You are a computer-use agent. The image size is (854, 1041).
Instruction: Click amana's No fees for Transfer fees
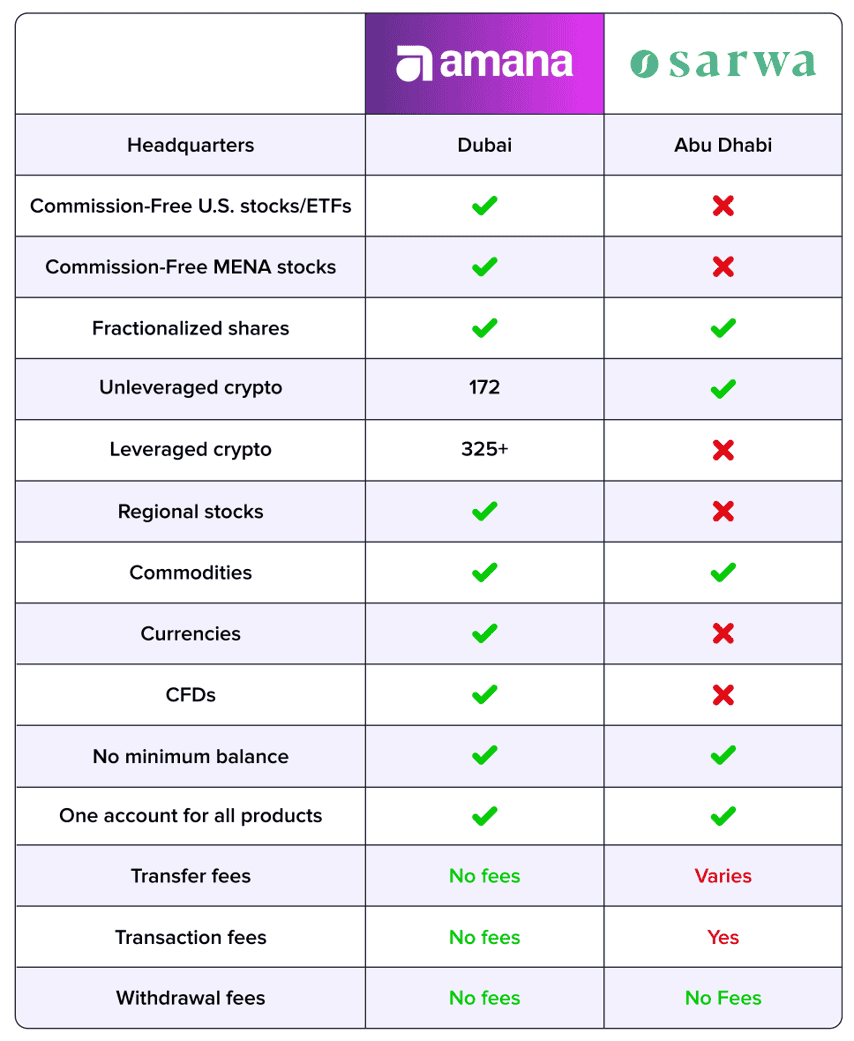(x=484, y=876)
